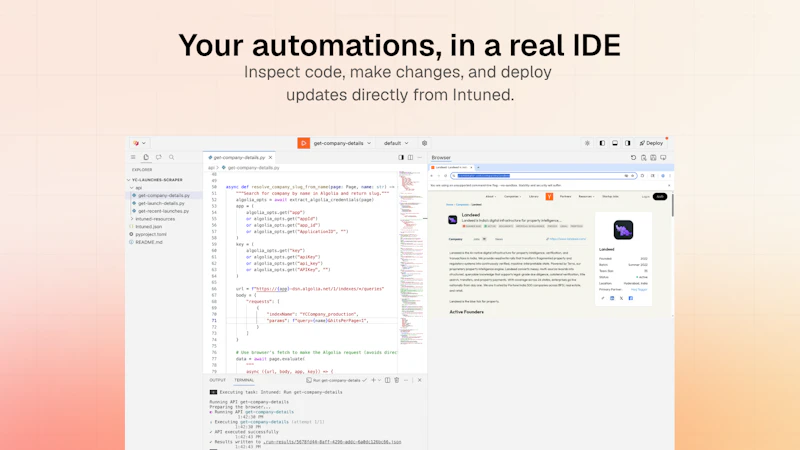800x450 pixels.
Task: Open a new embedded browser tab
Action: click(478, 167)
